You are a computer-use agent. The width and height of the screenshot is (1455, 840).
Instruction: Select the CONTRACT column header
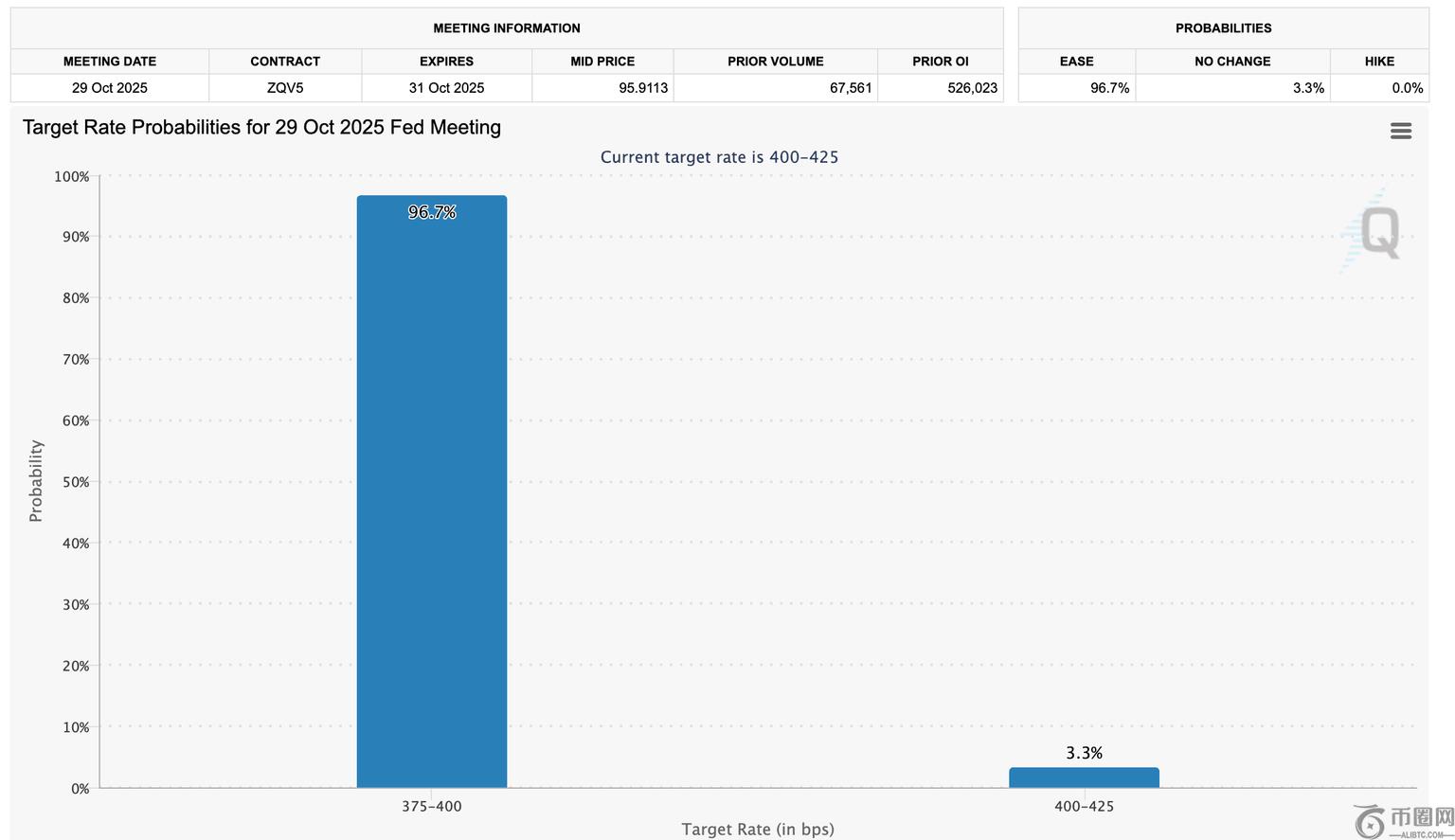285,62
